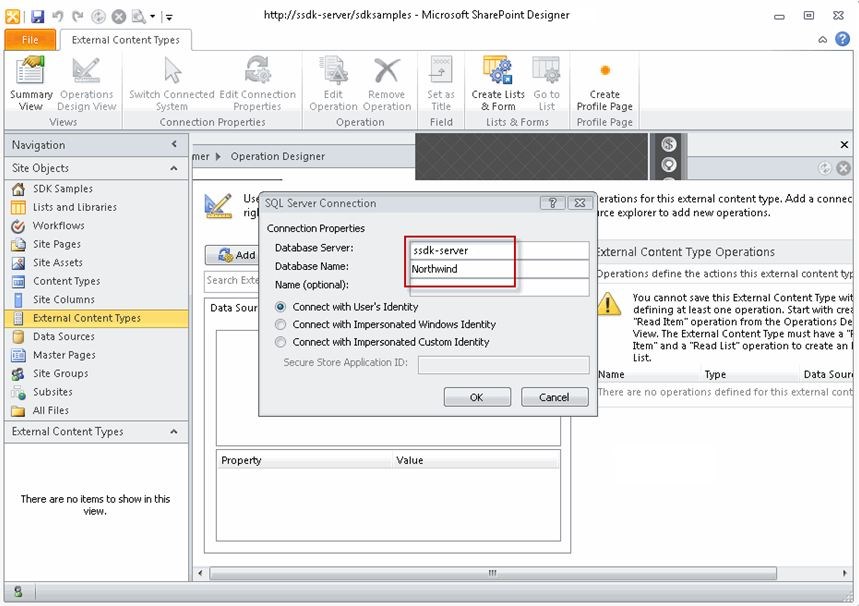This screenshot has width=859, height=606.
Task: Select External Content Types in Site Objects
Action: (x=96, y=318)
